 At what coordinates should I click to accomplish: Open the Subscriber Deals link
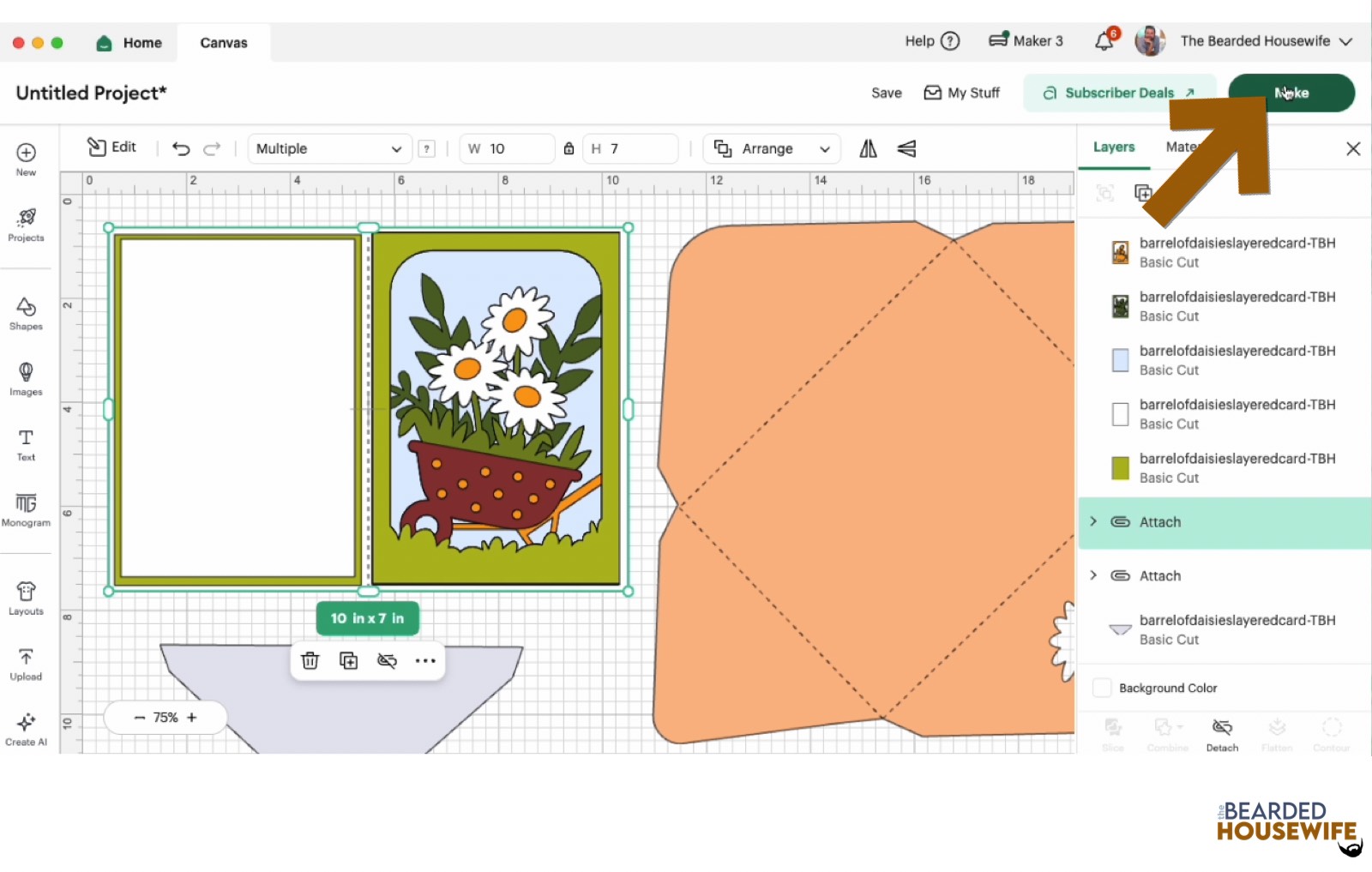pos(1119,93)
